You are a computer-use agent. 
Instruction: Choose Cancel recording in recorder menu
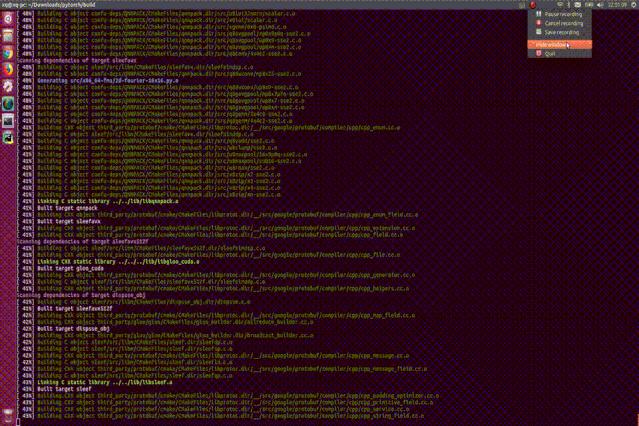coord(558,23)
